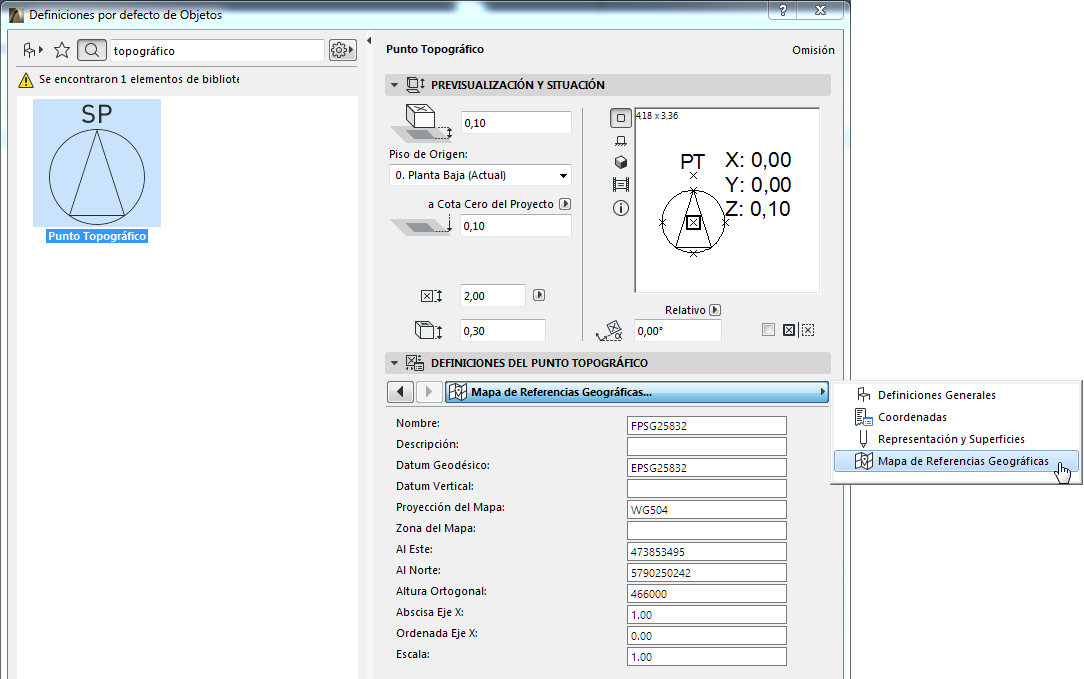Click the rotation angle icon
Screen dimensions: 1084x679
[x=609, y=331]
